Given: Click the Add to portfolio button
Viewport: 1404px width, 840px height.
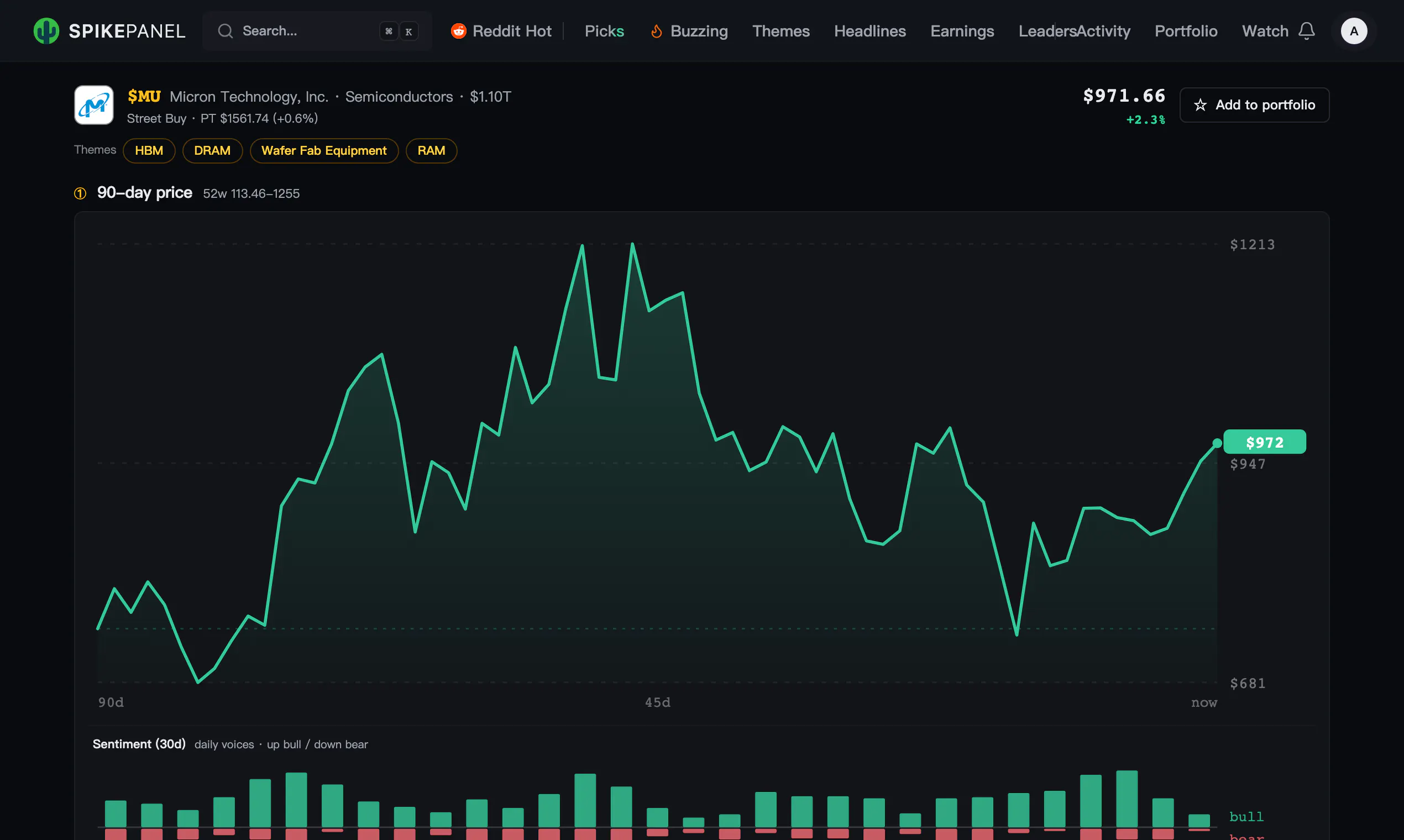Looking at the screenshot, I should pyautogui.click(x=1254, y=104).
